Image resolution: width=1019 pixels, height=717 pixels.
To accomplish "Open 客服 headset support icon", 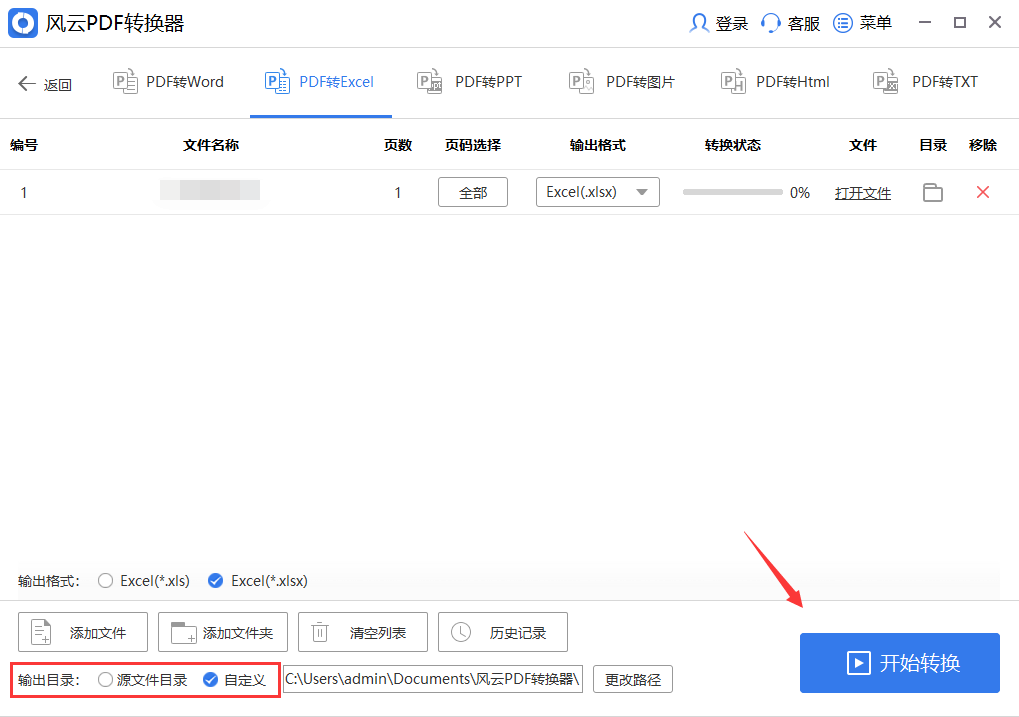I will [x=771, y=23].
